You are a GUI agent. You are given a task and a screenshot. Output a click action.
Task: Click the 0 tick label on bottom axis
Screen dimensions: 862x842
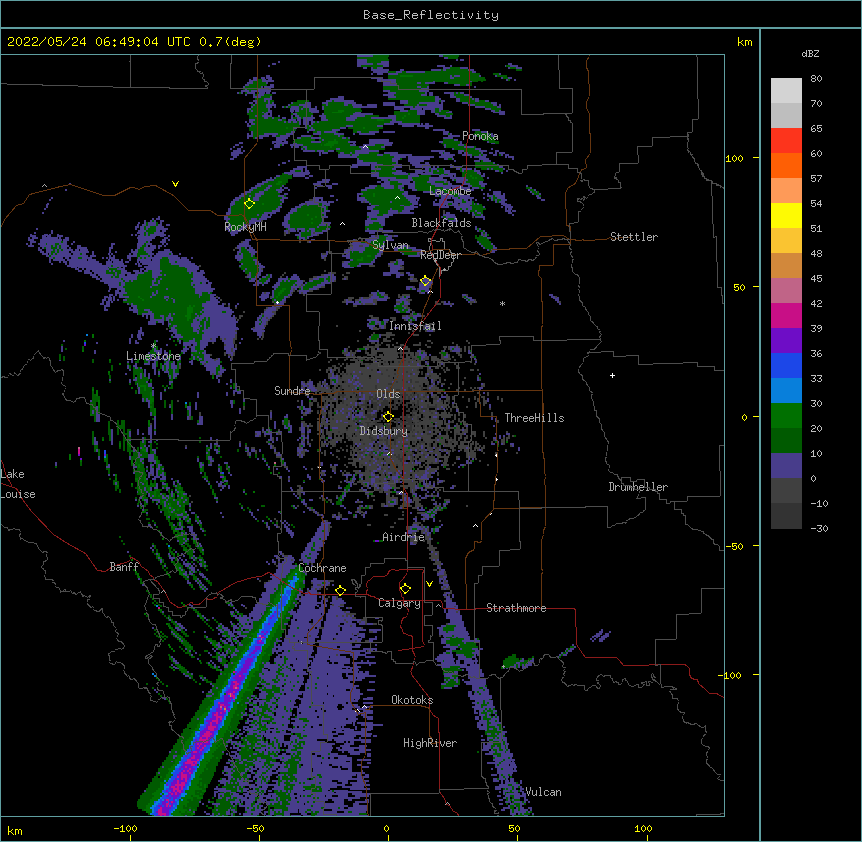386,828
